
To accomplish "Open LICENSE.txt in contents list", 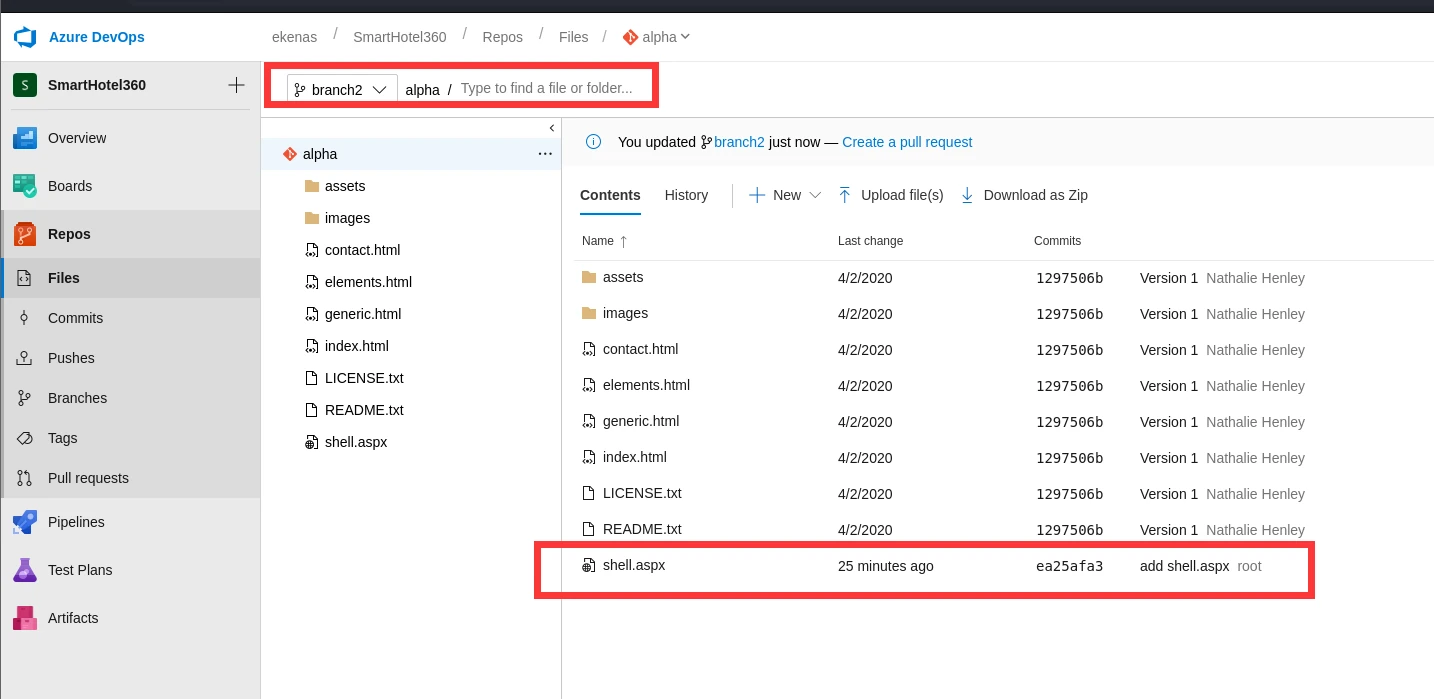I will [642, 493].
